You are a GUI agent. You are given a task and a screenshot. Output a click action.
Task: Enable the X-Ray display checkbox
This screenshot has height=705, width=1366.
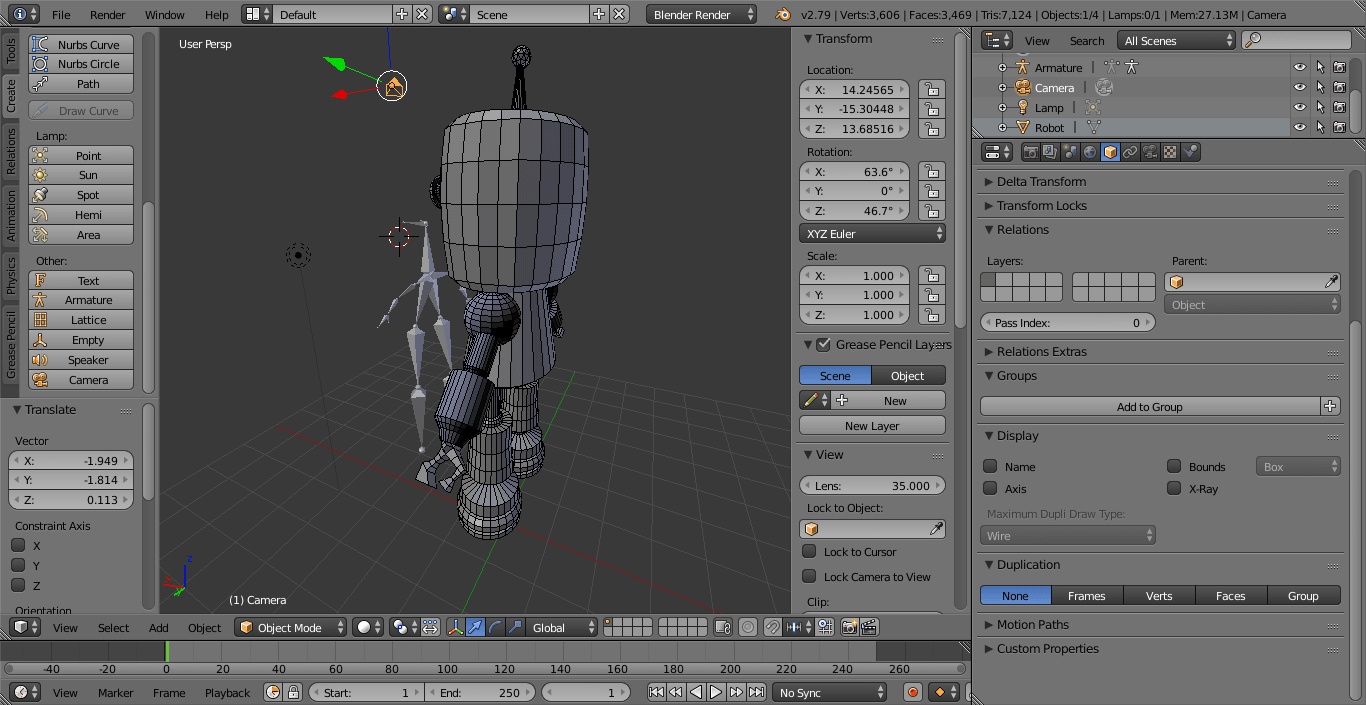pos(1174,488)
